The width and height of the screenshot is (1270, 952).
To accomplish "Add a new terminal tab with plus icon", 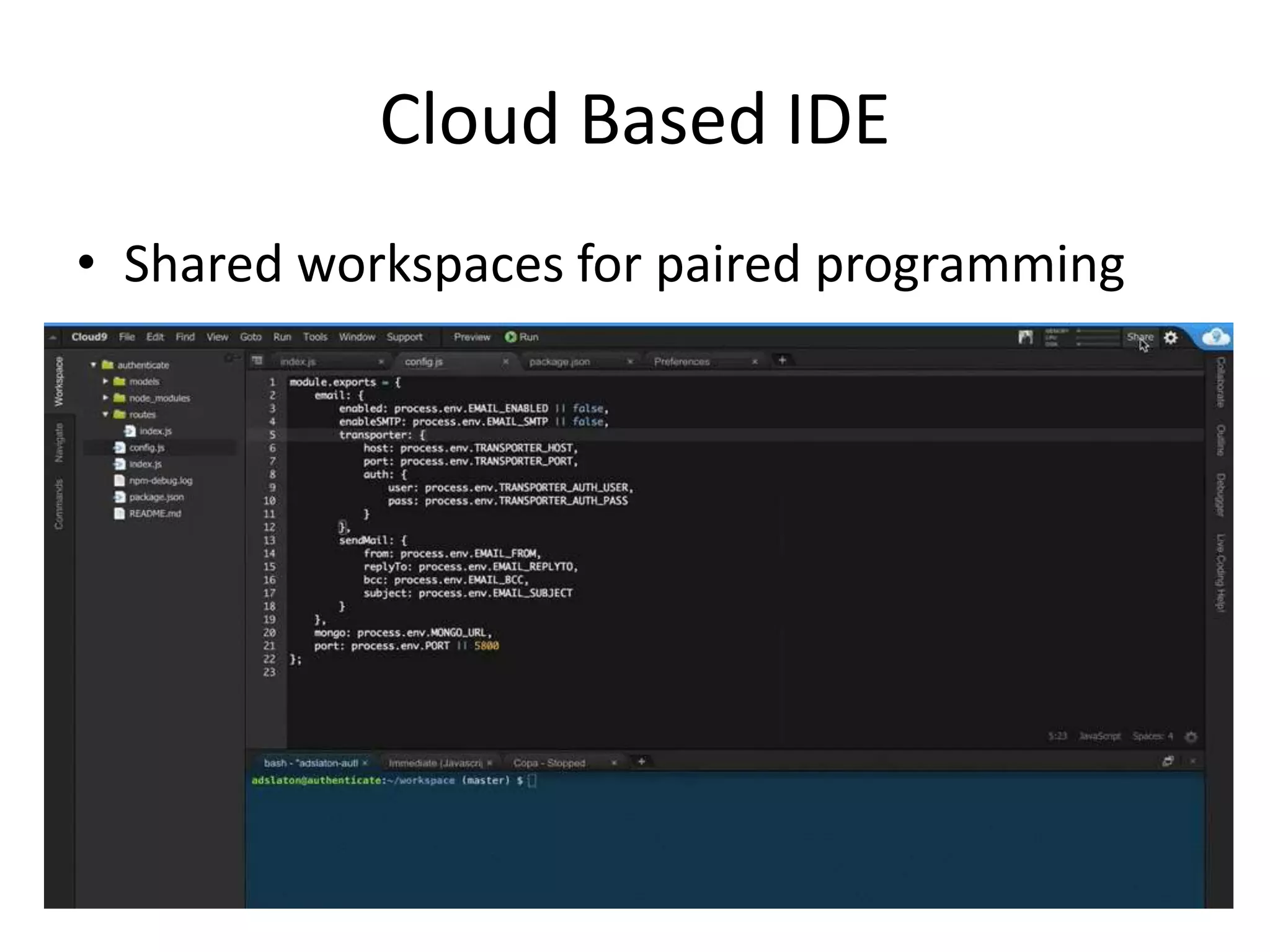I will [641, 762].
